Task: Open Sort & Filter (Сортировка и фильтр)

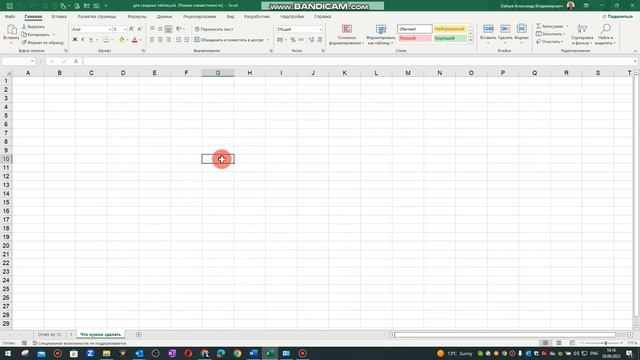Action: pyautogui.click(x=582, y=34)
